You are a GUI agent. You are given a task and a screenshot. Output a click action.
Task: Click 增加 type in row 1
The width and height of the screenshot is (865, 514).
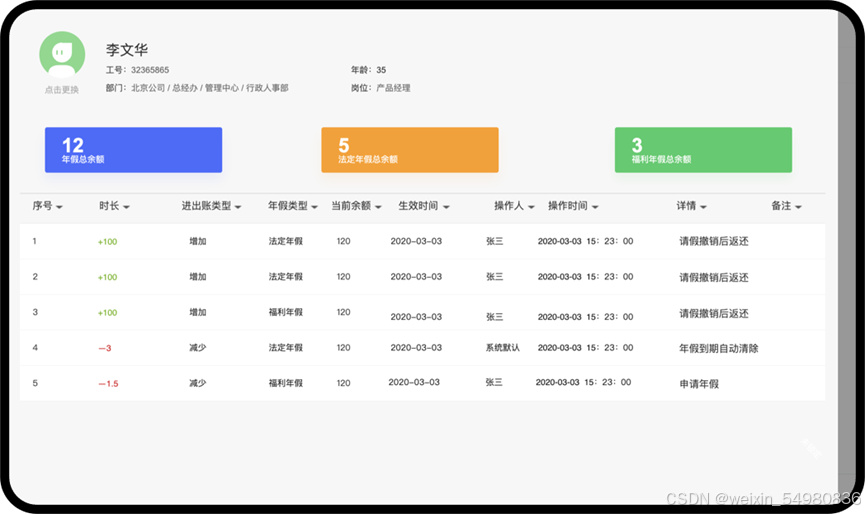click(x=197, y=241)
